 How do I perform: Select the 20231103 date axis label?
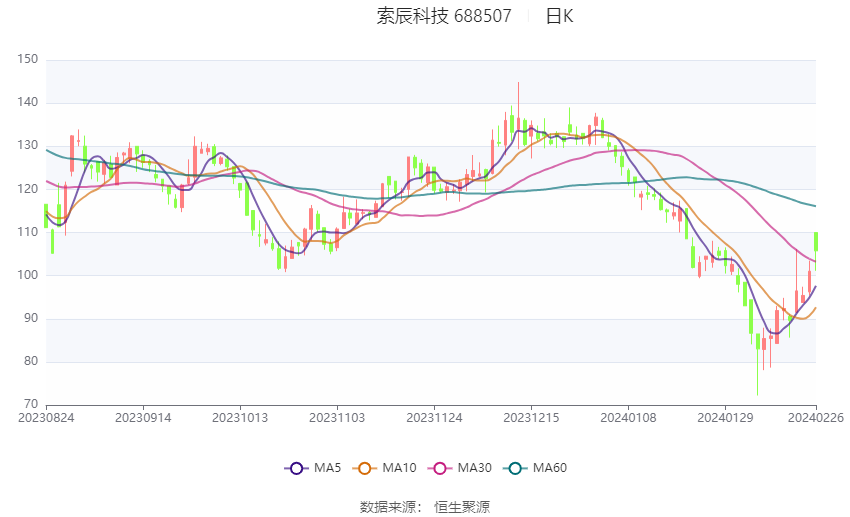click(x=337, y=418)
